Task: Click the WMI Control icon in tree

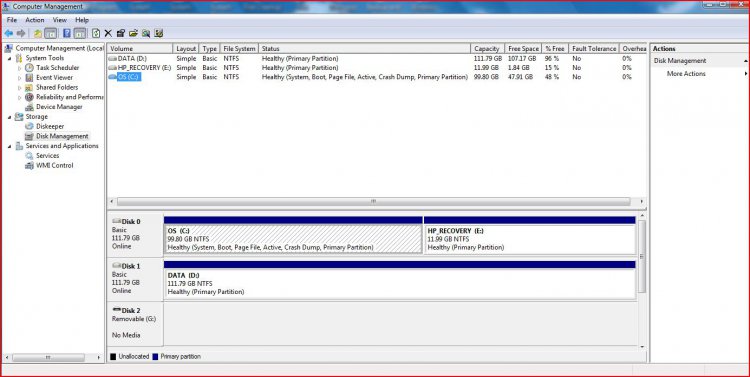Action: (29, 166)
